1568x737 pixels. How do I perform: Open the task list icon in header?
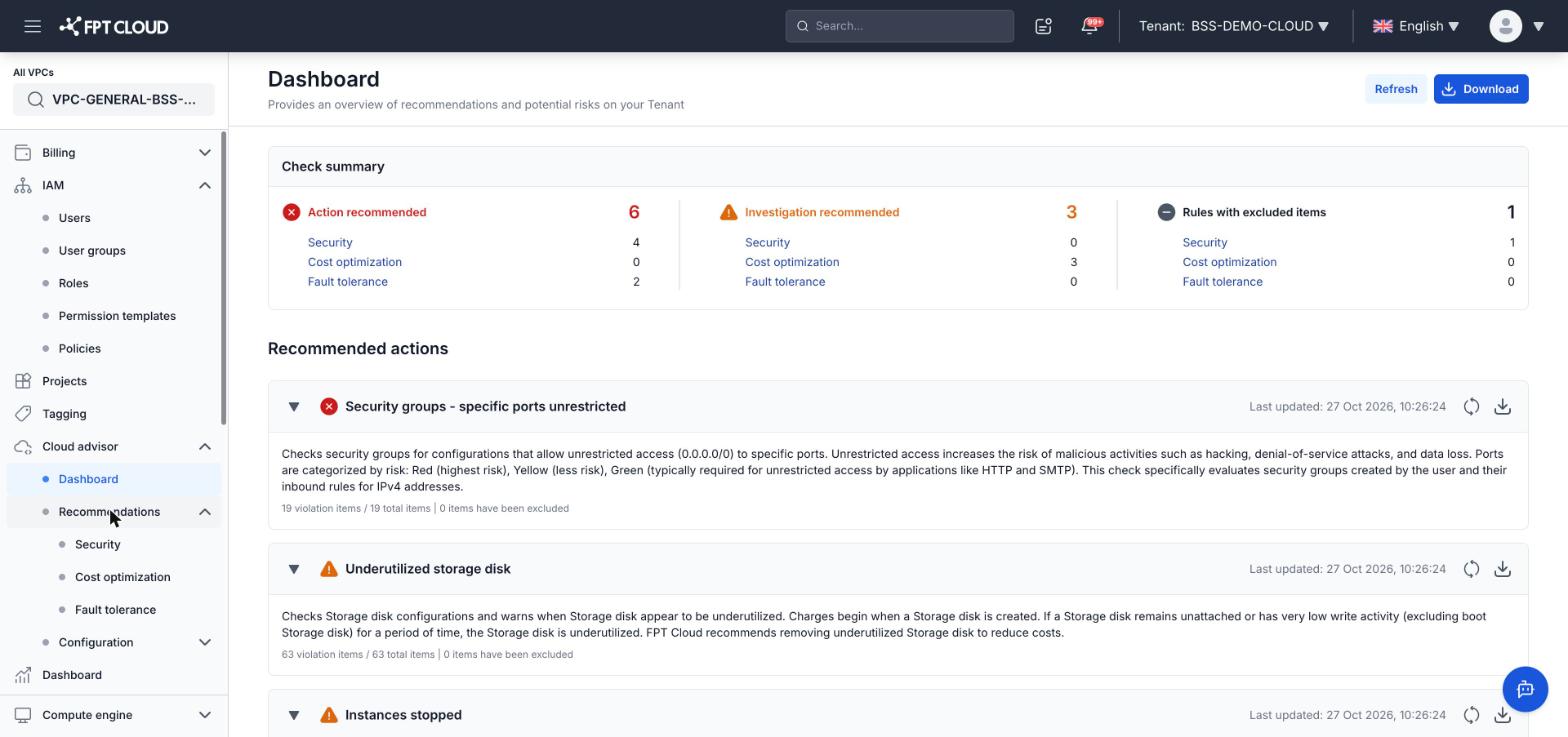click(1043, 26)
